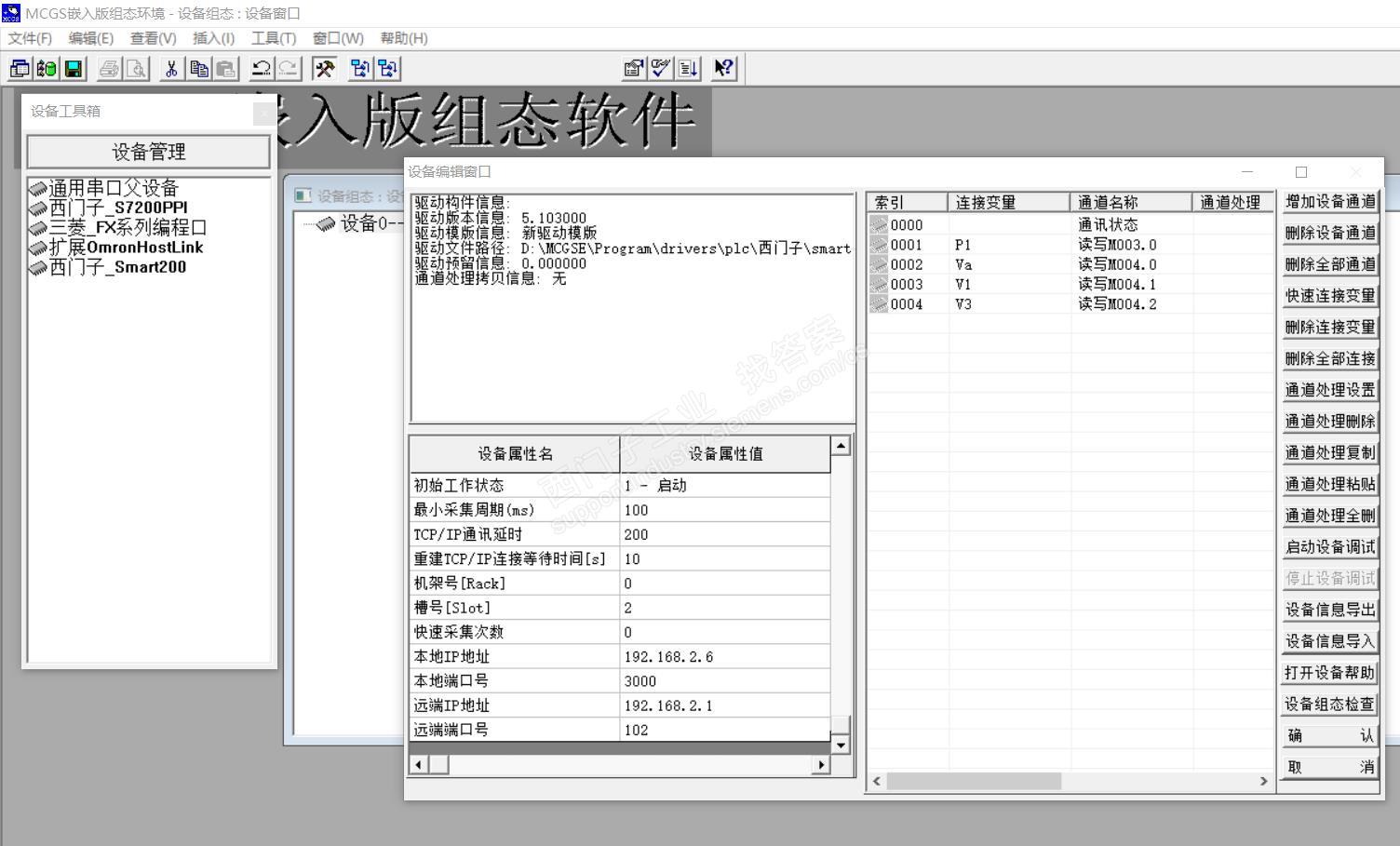Click right arrow of property table horizontal scrollbar
The image size is (1400, 846).
[x=820, y=765]
